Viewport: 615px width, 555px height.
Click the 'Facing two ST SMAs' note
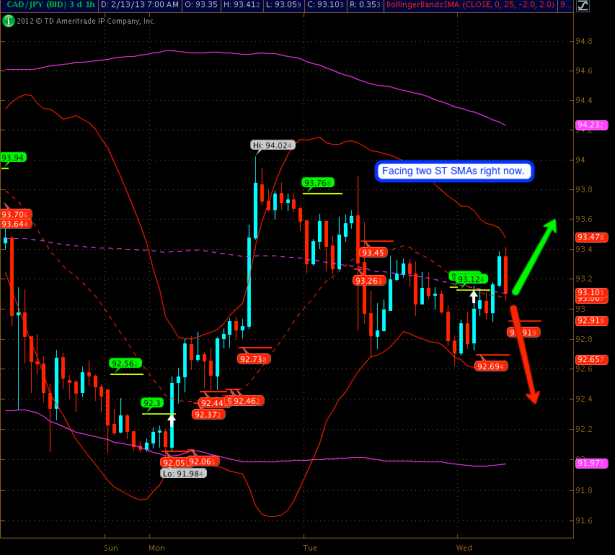[x=454, y=171]
